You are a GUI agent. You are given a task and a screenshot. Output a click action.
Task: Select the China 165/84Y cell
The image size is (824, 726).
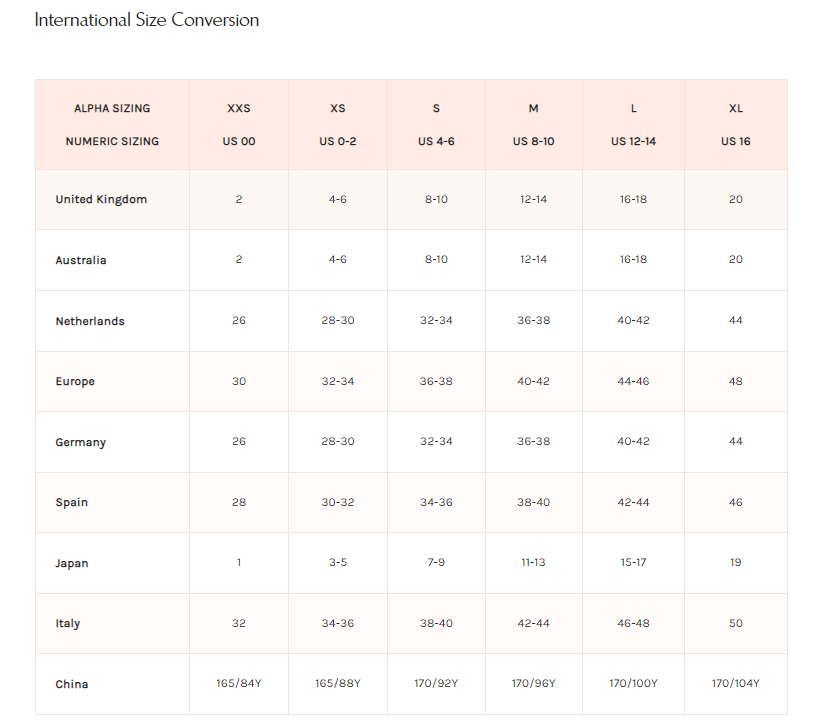click(x=239, y=683)
